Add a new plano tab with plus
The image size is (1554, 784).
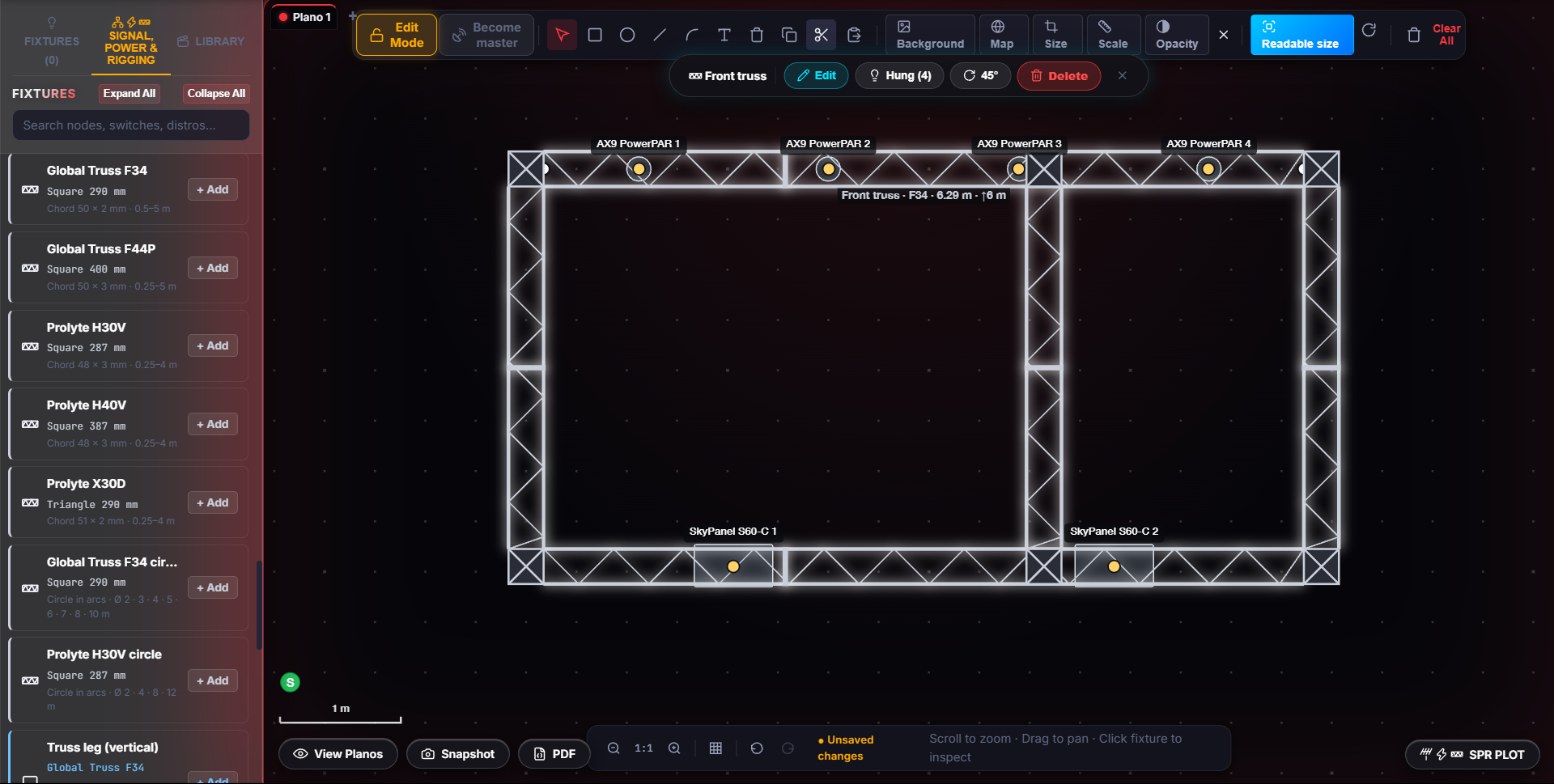tap(352, 16)
